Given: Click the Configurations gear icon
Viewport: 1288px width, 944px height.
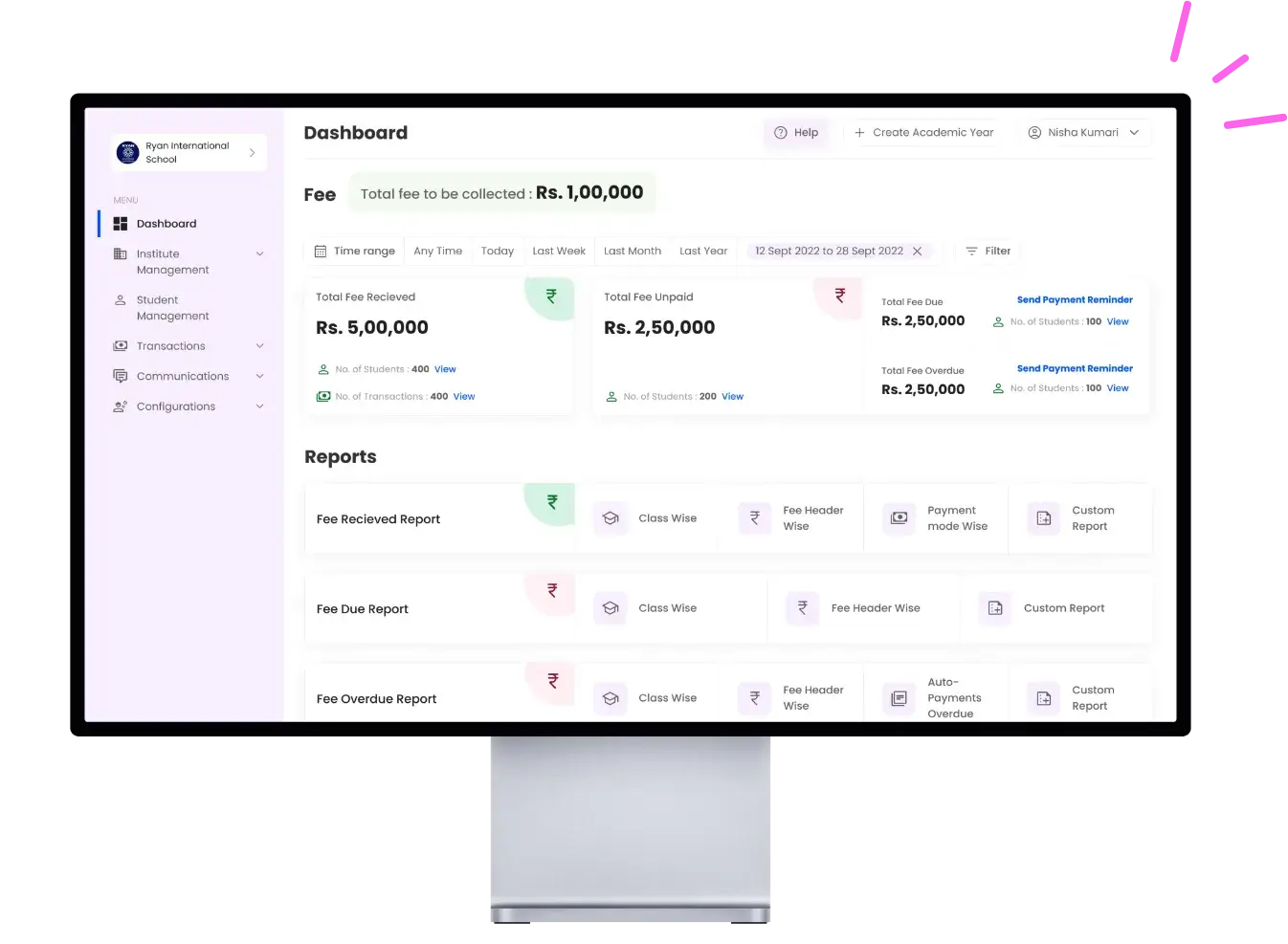Looking at the screenshot, I should [120, 406].
